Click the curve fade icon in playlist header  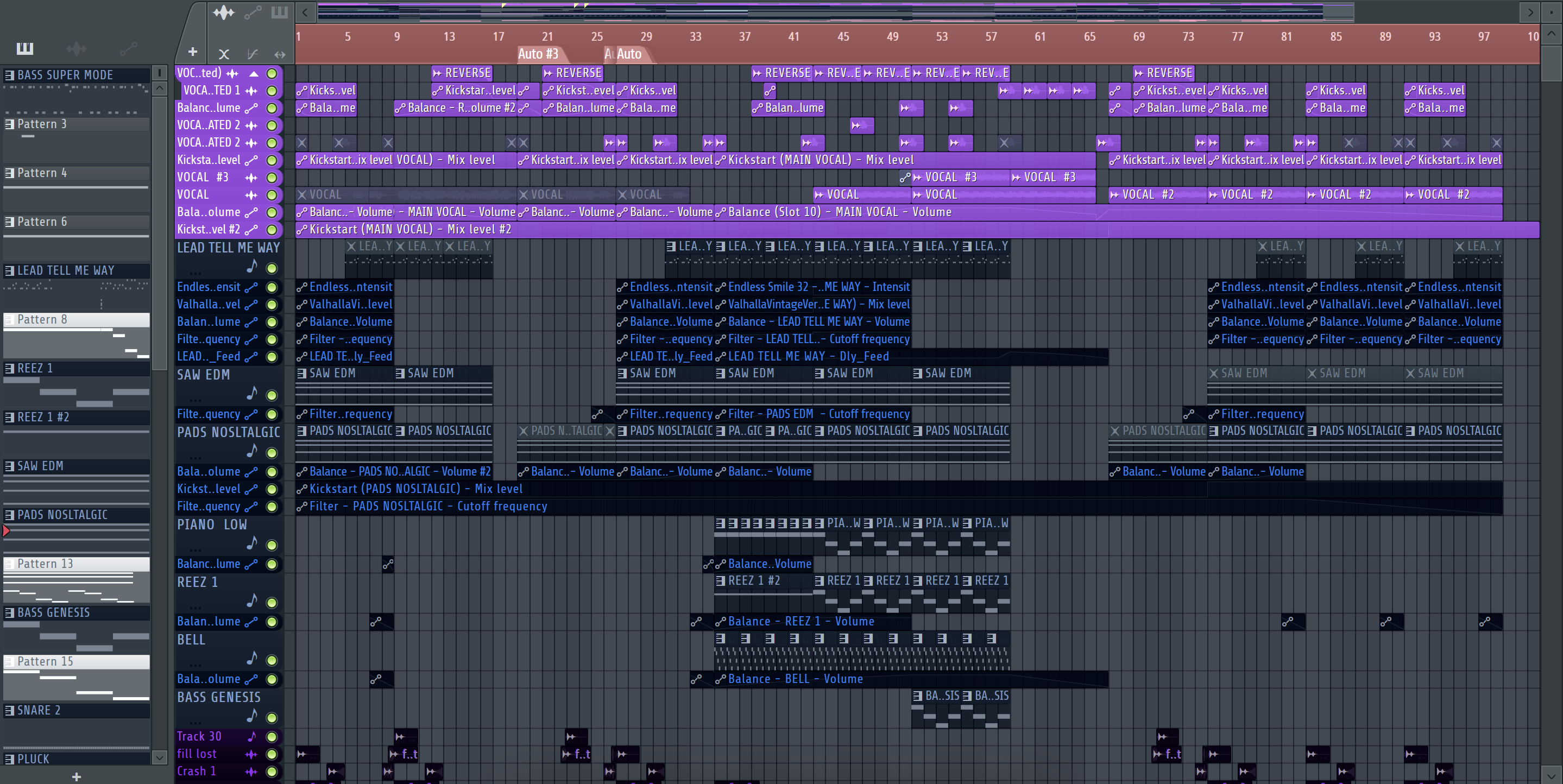[x=253, y=54]
